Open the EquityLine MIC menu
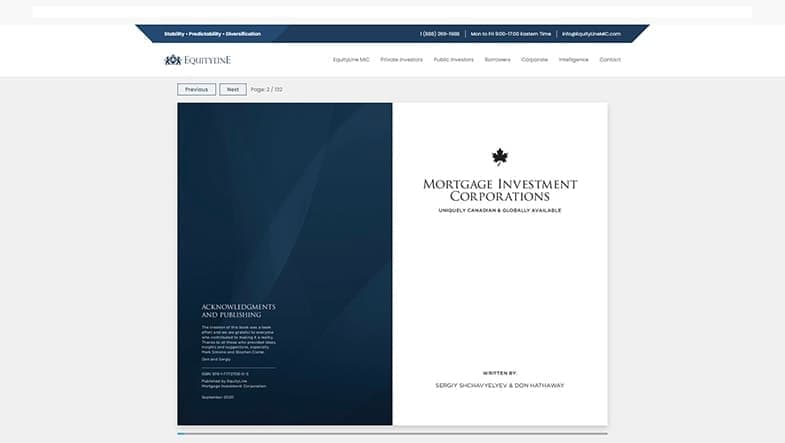The width and height of the screenshot is (785, 443). tap(350, 60)
